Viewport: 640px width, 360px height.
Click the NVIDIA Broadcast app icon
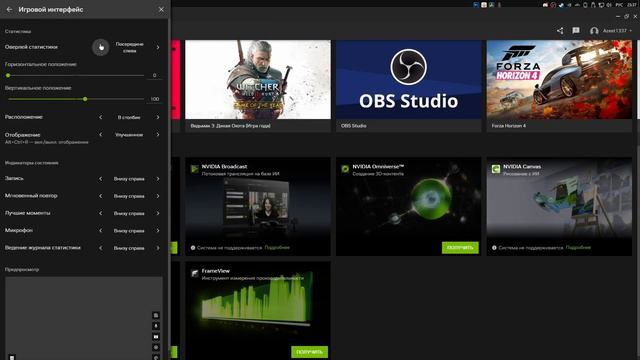point(195,169)
